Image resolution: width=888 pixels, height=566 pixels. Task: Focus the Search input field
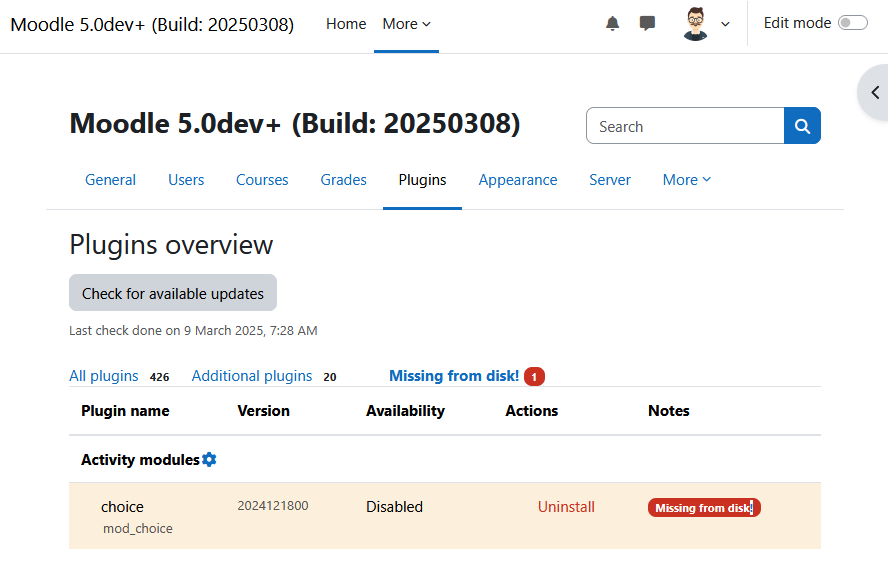point(685,126)
